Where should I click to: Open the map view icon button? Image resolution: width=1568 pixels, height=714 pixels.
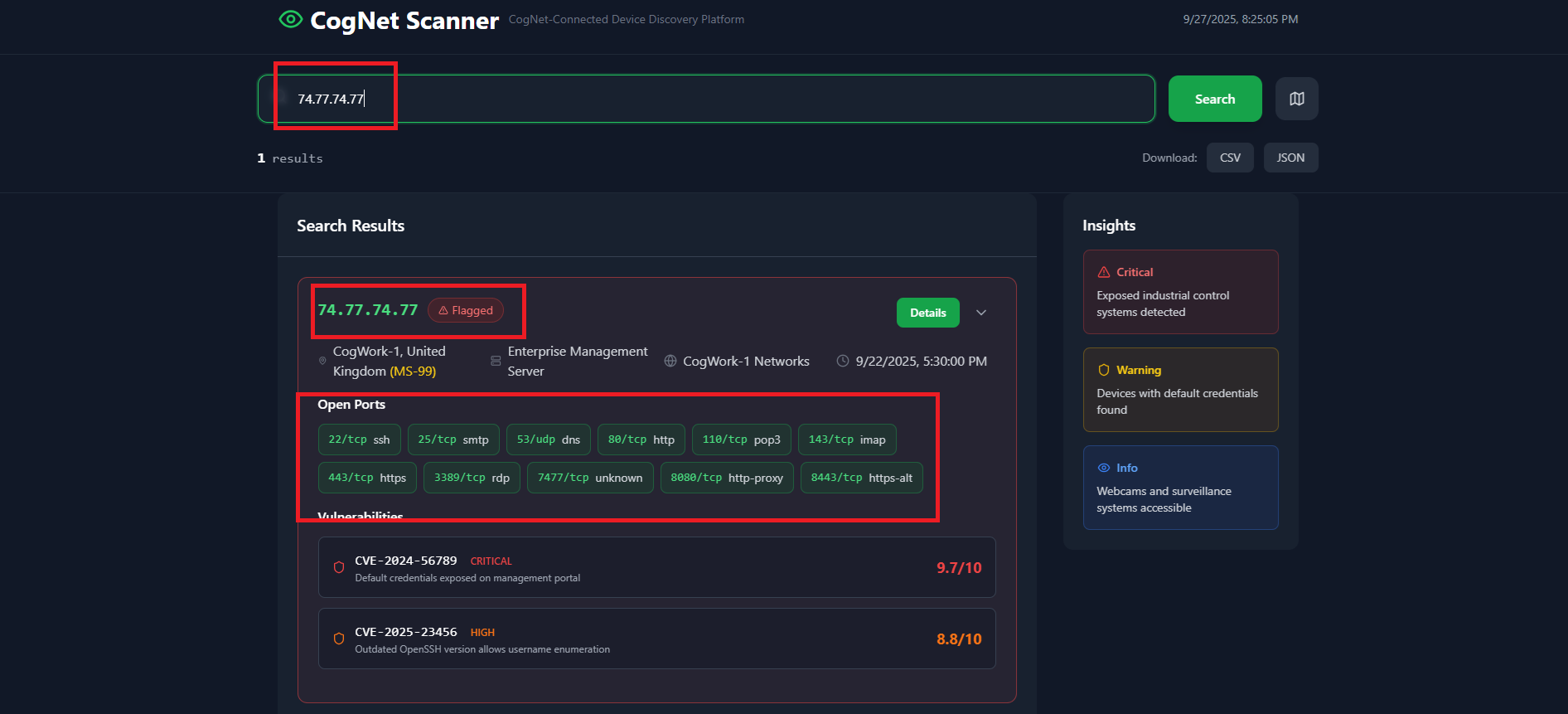click(1296, 99)
